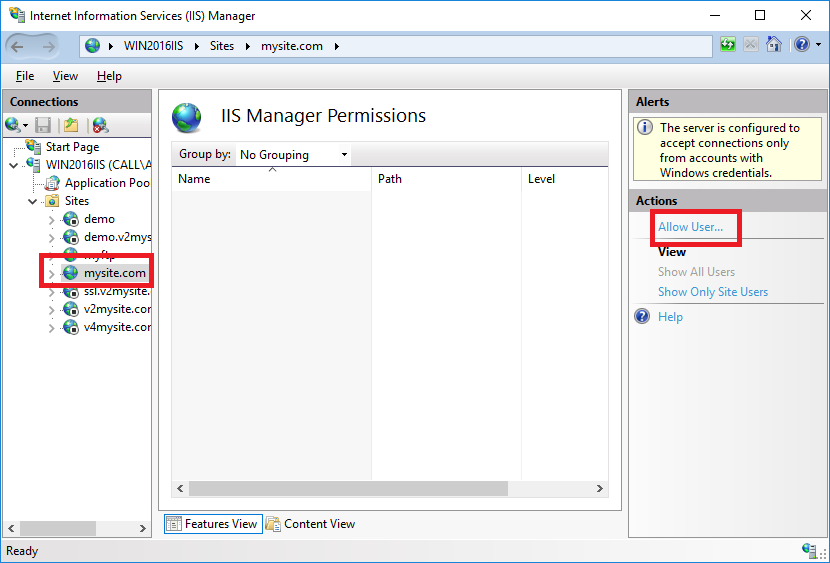Click the status bar network icon
830x563 pixels.
810,550
